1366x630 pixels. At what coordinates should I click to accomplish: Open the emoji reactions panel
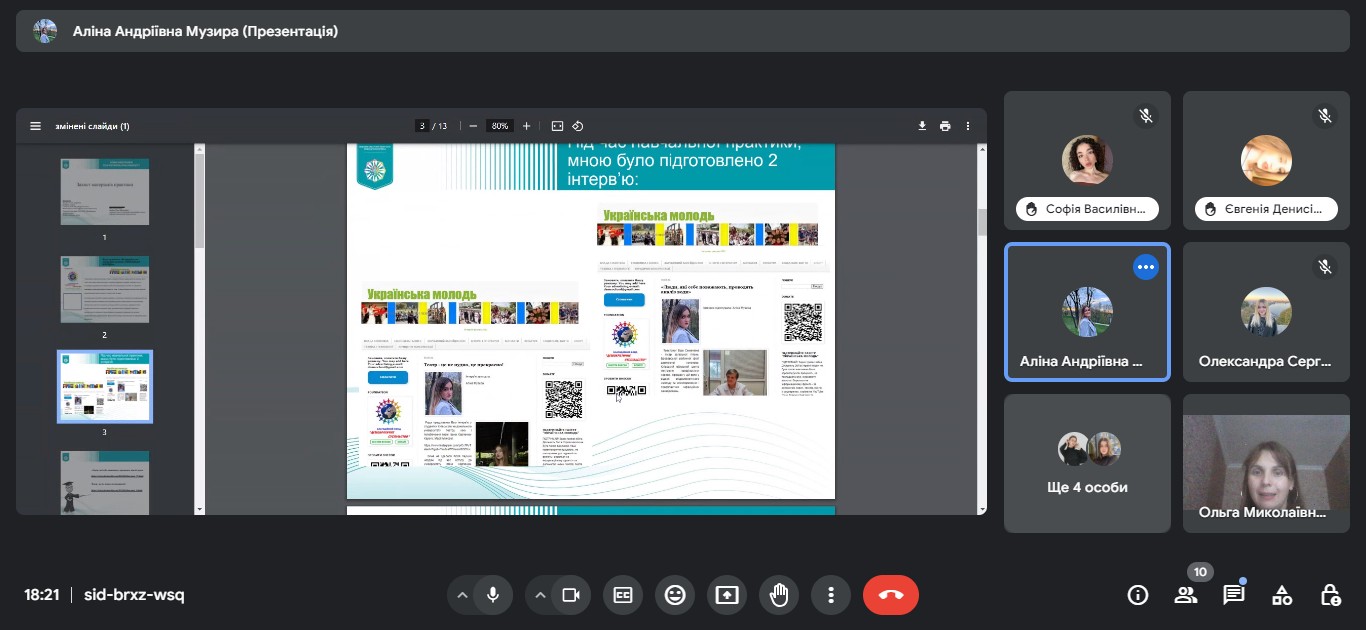click(675, 595)
